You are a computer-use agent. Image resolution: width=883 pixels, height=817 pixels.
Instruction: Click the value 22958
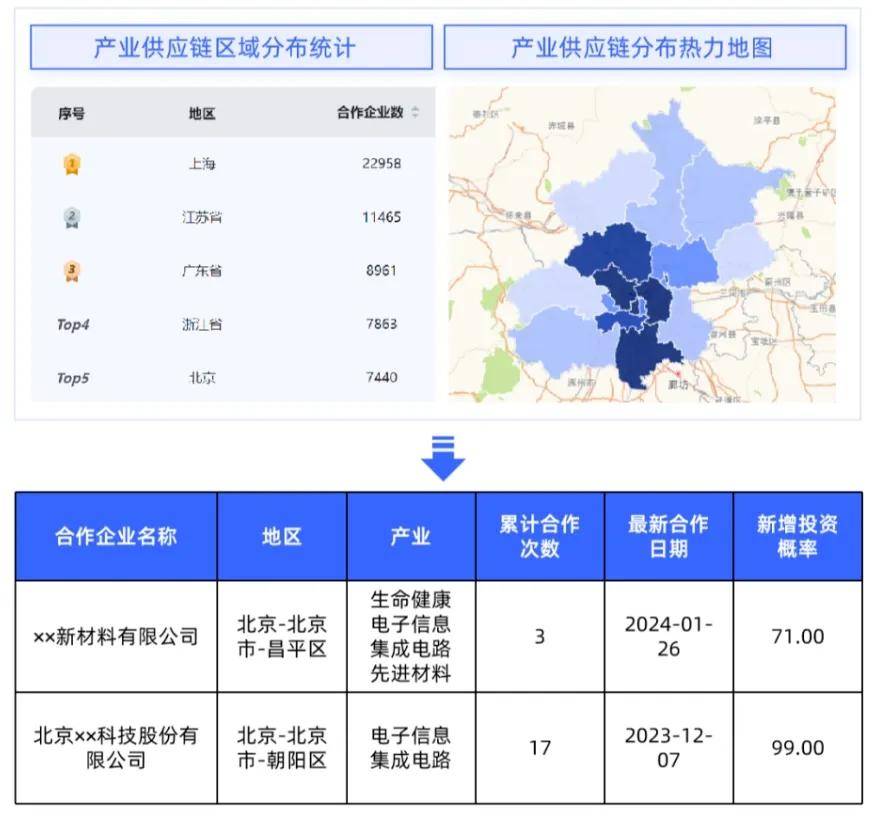[x=381, y=164]
